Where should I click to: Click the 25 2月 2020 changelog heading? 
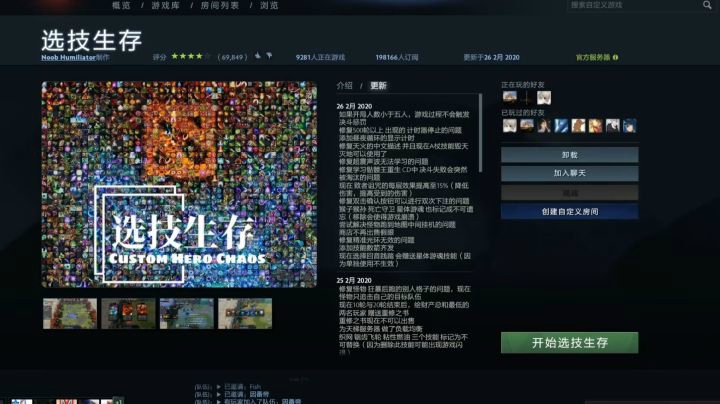[354, 281]
